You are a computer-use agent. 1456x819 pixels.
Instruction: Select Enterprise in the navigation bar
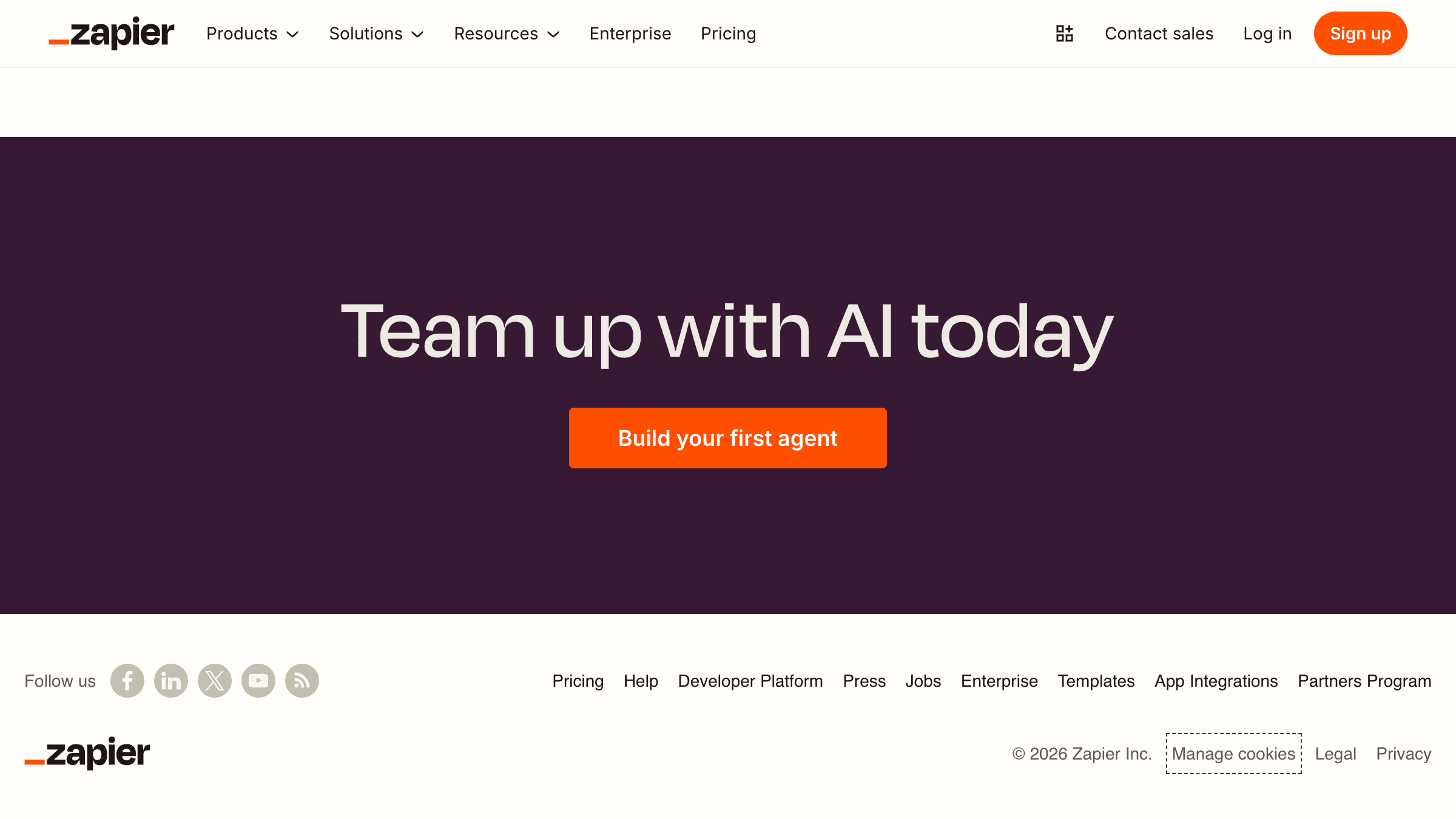click(630, 33)
